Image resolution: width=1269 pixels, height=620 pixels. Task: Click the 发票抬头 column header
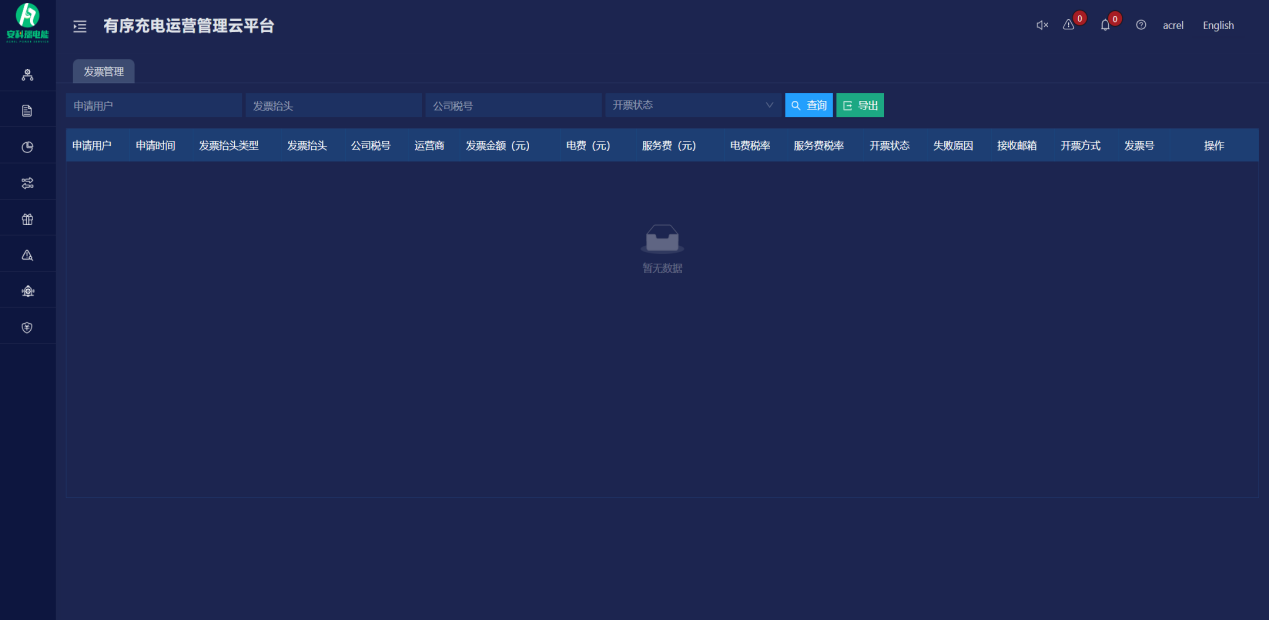307,145
